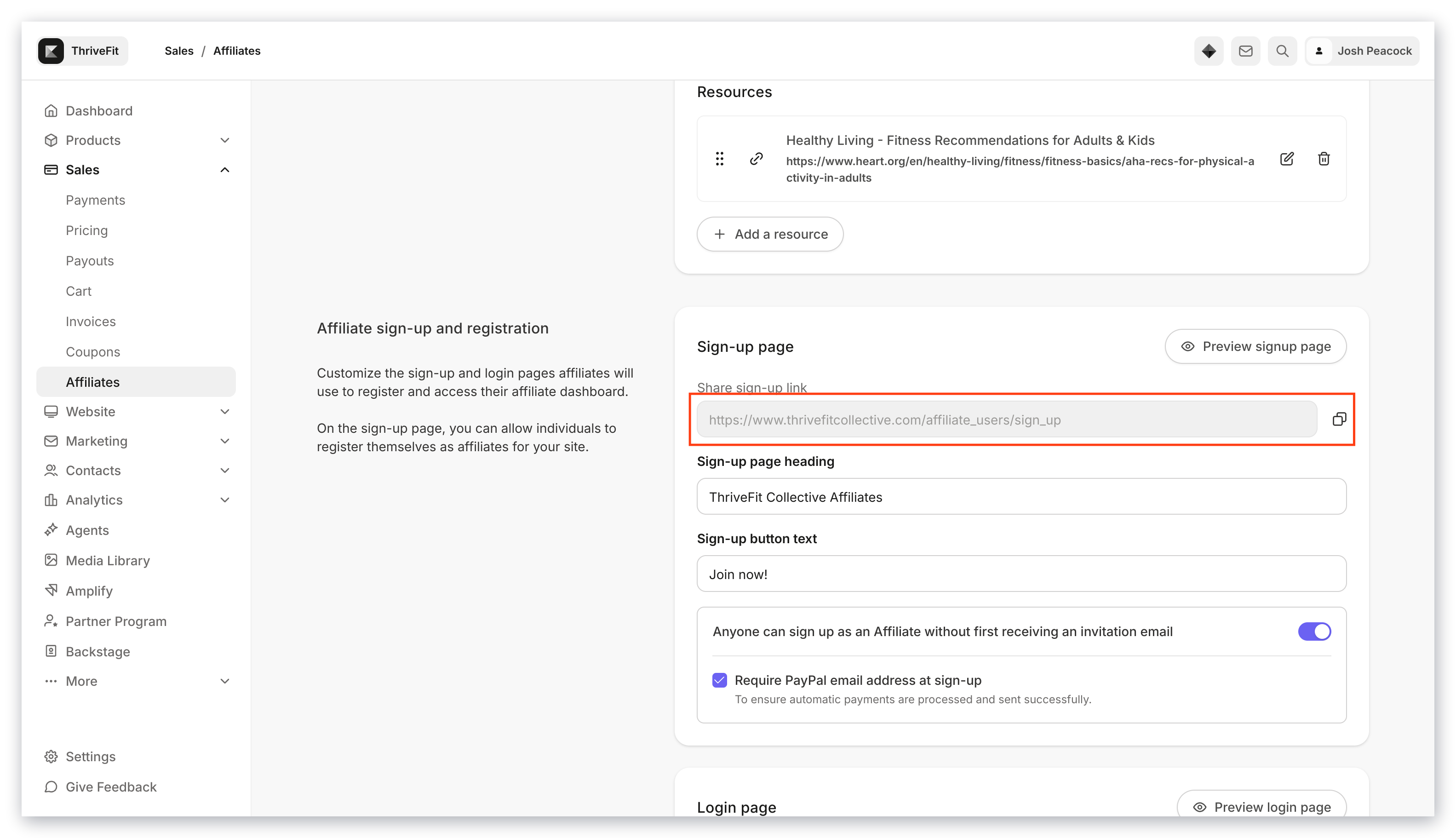Toggle off open affiliate sign-up switch
The image size is (1456, 838).
[x=1314, y=631]
